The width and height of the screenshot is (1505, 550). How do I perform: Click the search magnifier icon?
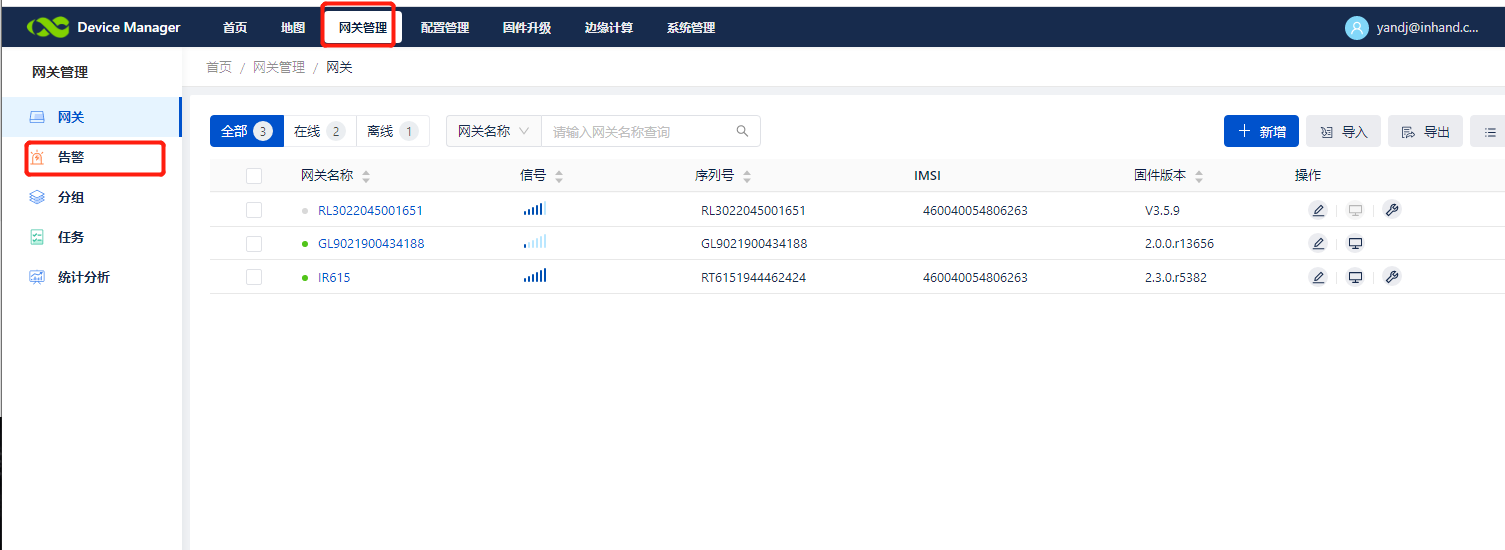(742, 131)
